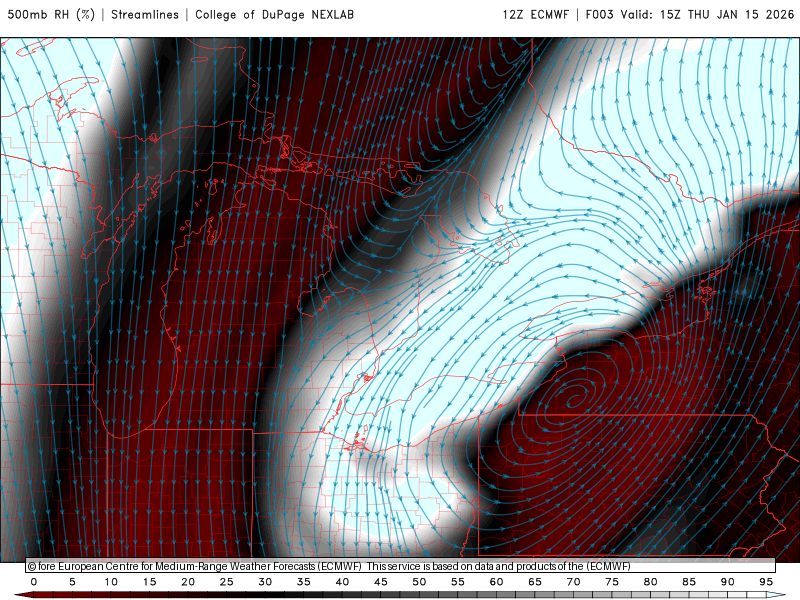Image resolution: width=800 pixels, height=600 pixels.
Task: Click the colorbar label "75"
Action: pos(612,582)
